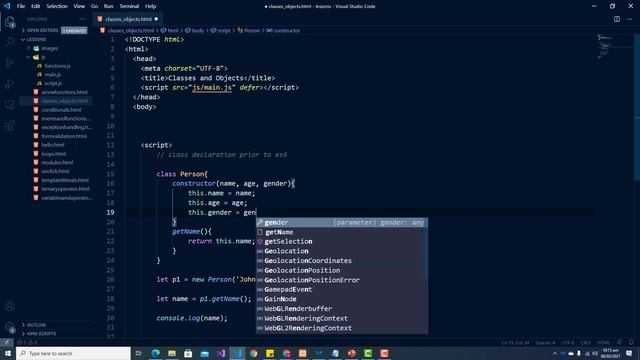Open Task View on the taskbar
This screenshot has width=640, height=360.
139,353
